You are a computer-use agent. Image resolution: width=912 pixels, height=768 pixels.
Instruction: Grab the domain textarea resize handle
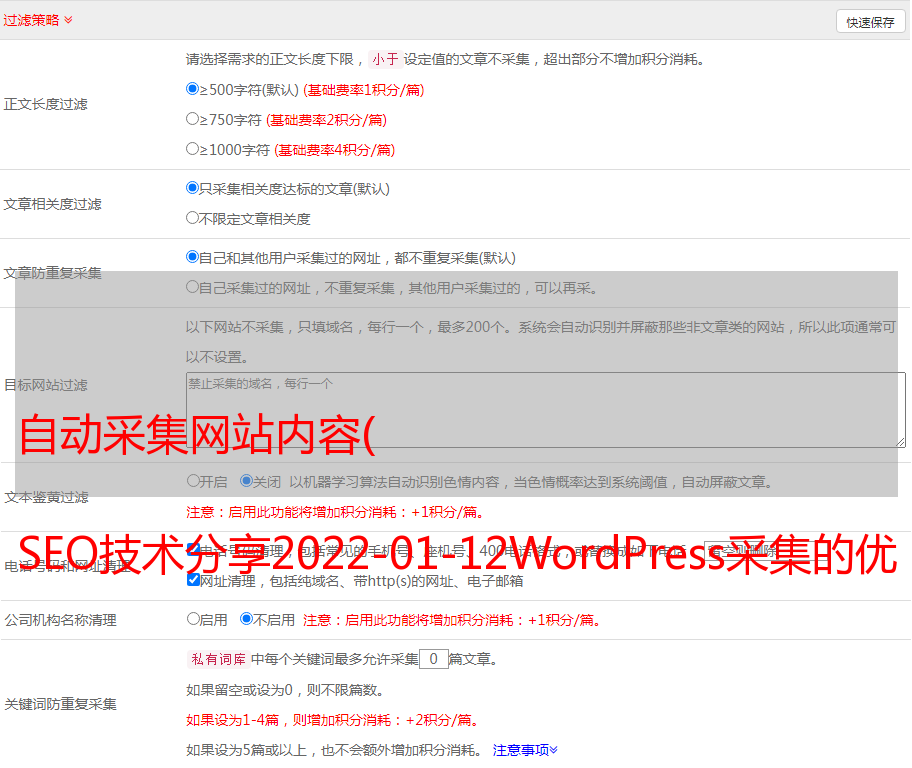tap(900, 441)
